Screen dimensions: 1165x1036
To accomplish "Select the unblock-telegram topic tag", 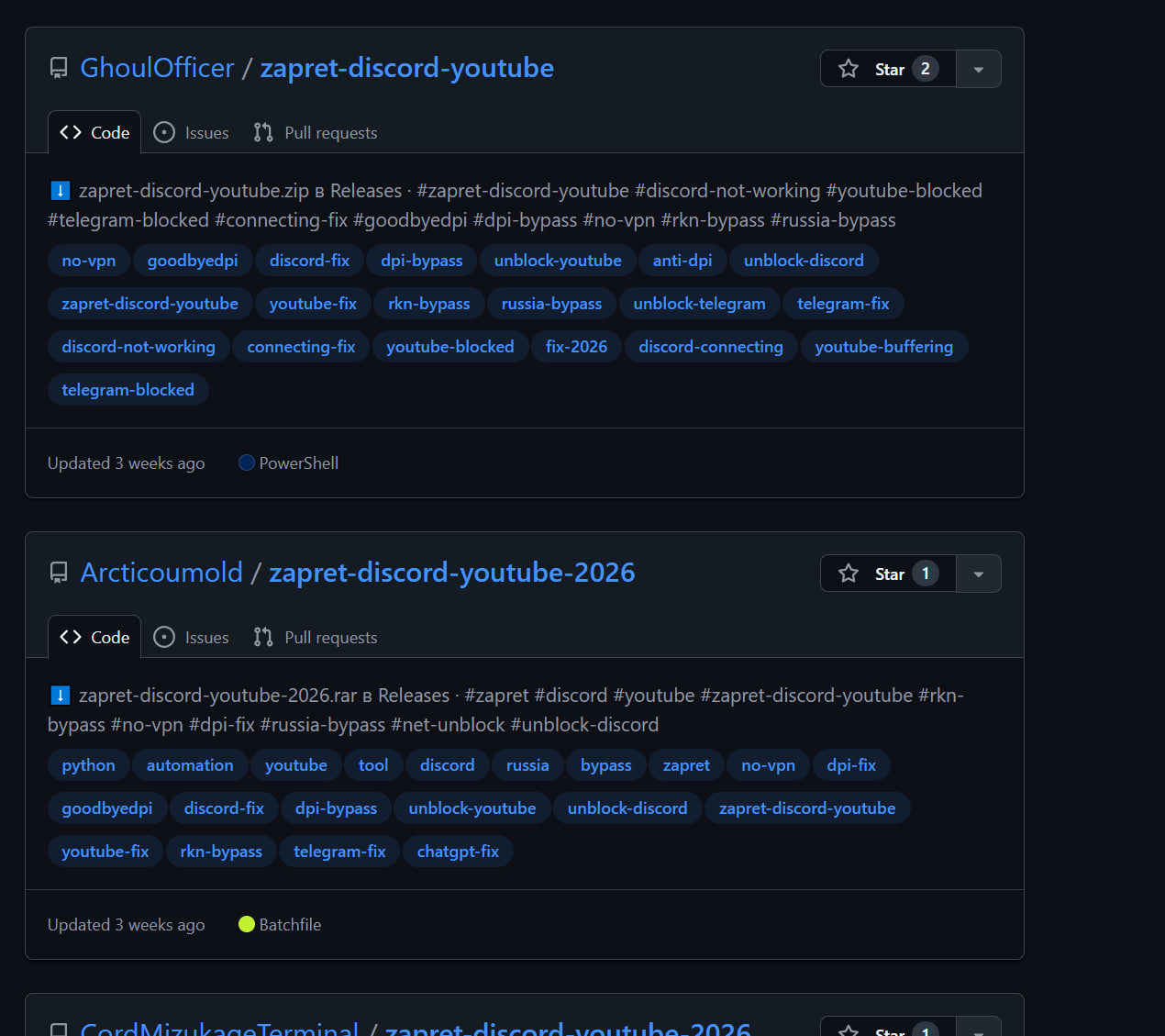I will click(x=699, y=304).
